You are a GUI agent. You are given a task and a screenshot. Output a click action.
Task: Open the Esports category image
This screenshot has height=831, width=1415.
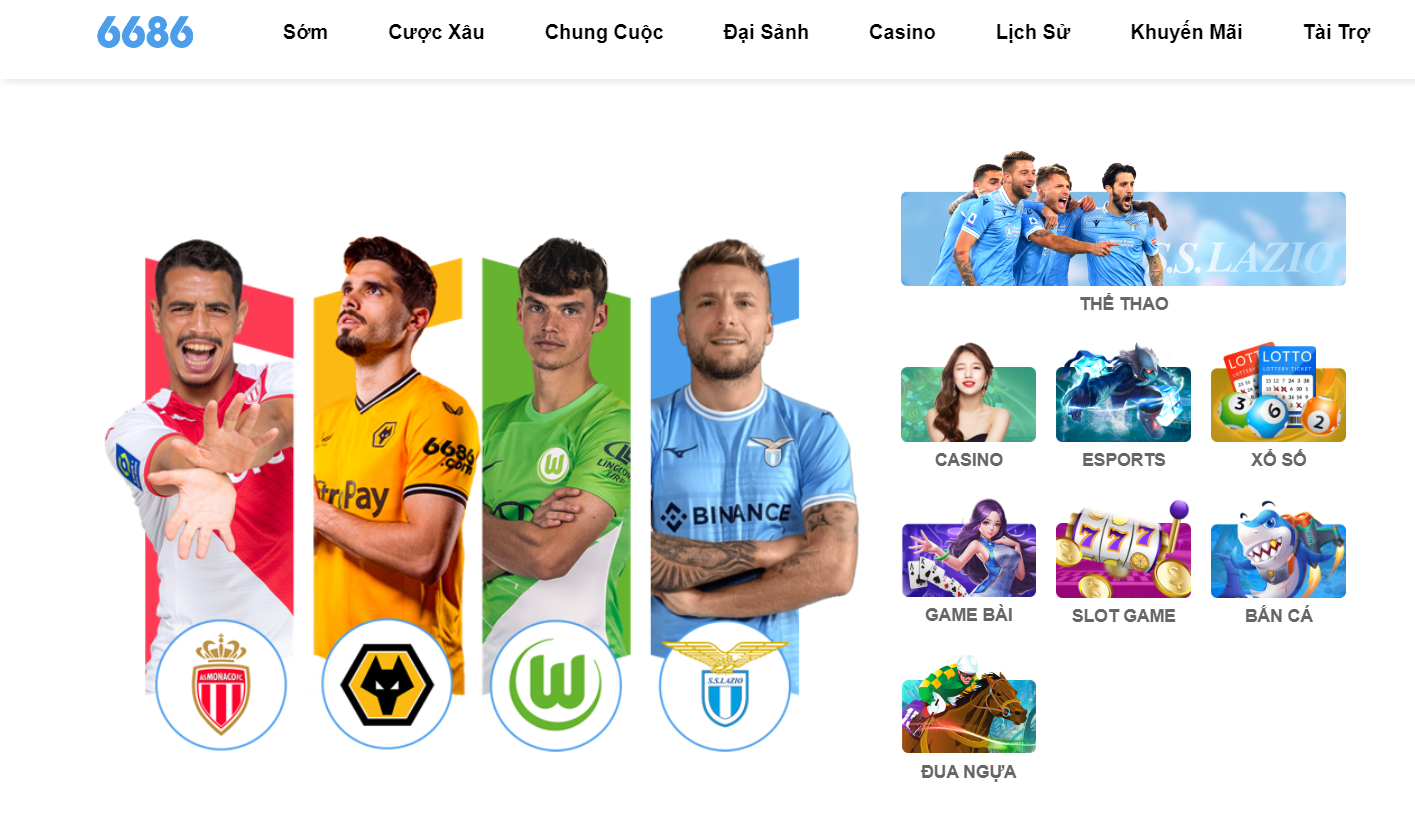1123,393
